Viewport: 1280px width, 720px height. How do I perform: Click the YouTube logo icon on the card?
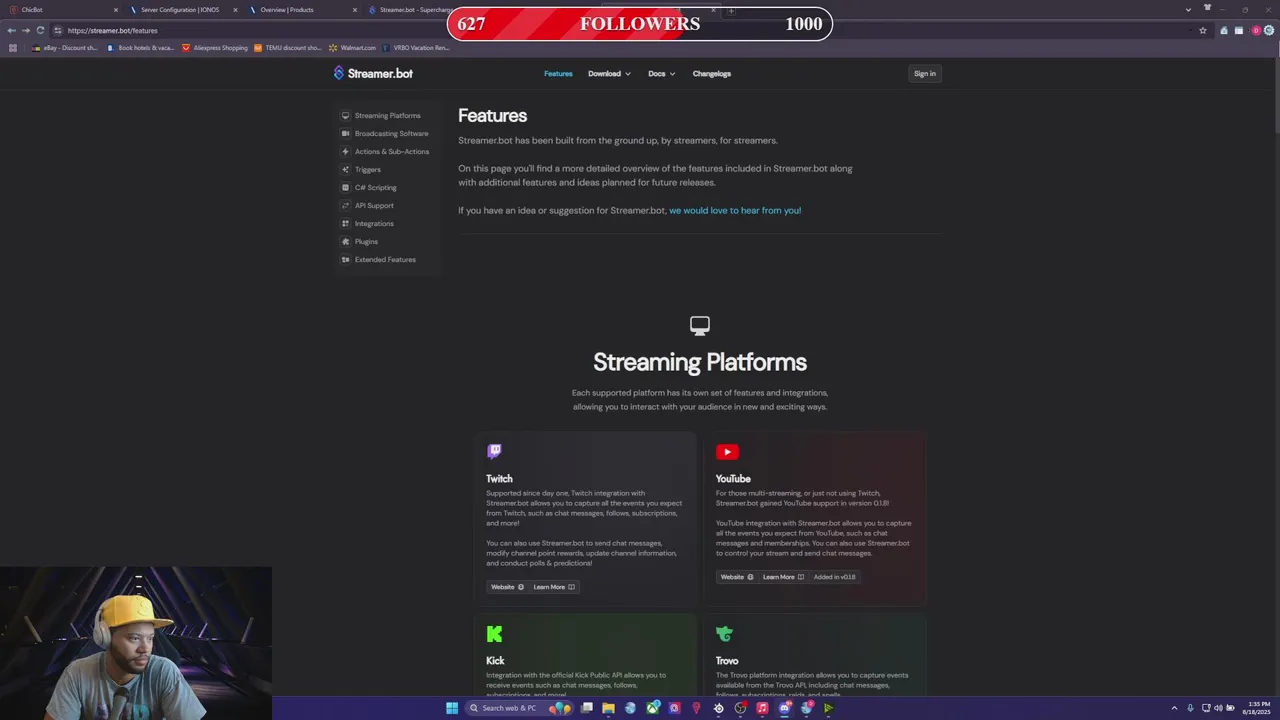pos(727,451)
